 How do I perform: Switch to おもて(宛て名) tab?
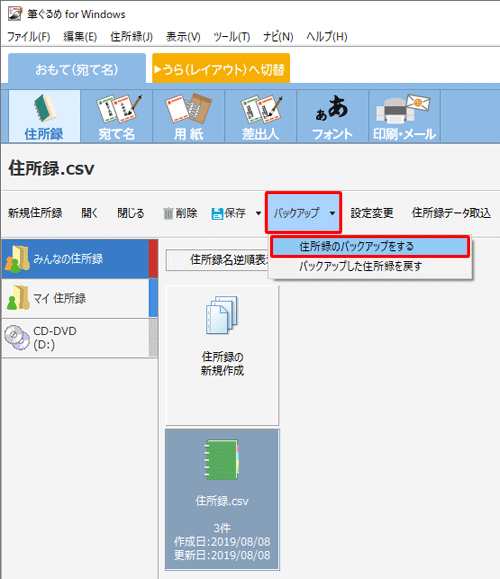point(77,69)
